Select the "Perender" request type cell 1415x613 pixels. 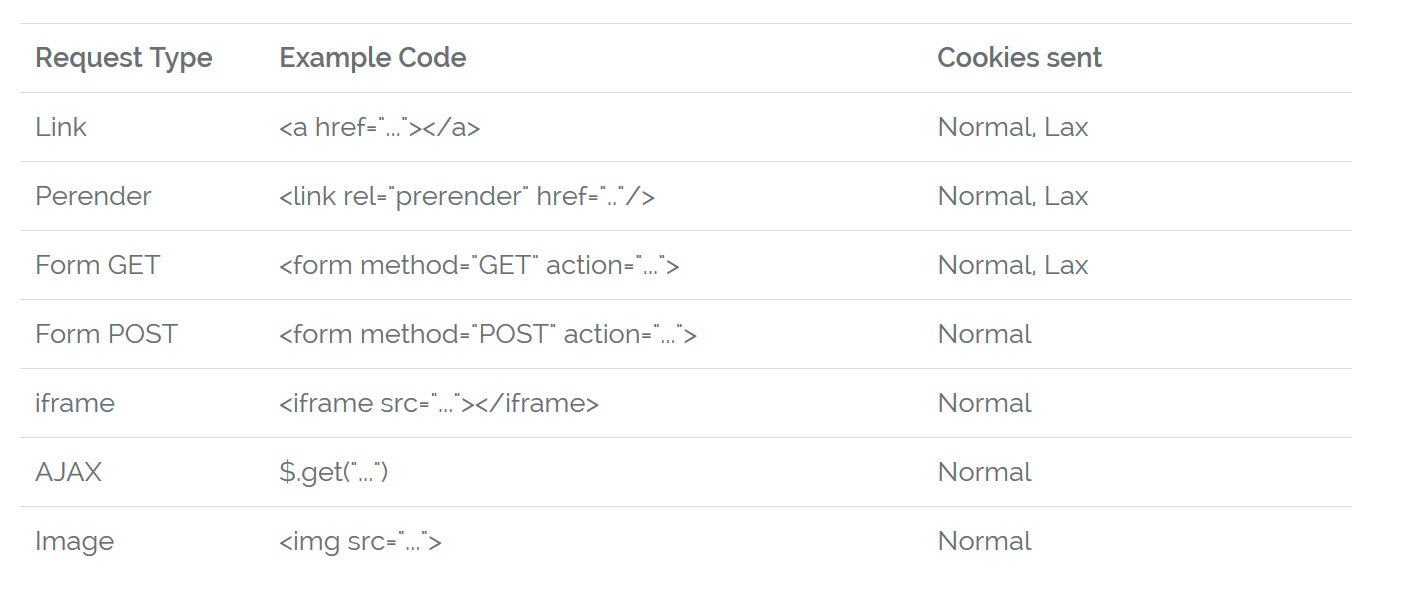[93, 196]
